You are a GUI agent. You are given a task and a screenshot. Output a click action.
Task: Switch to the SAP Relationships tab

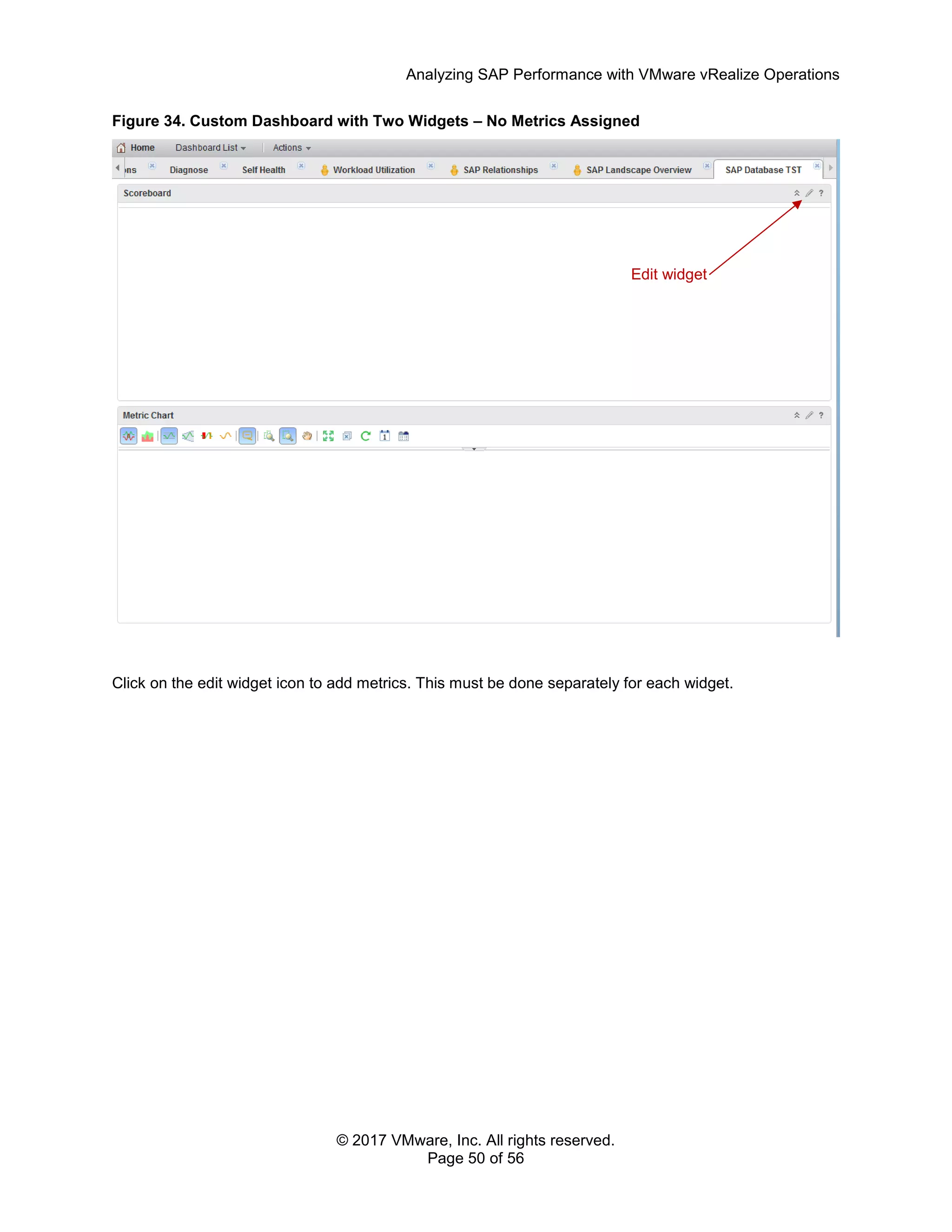[500, 170]
